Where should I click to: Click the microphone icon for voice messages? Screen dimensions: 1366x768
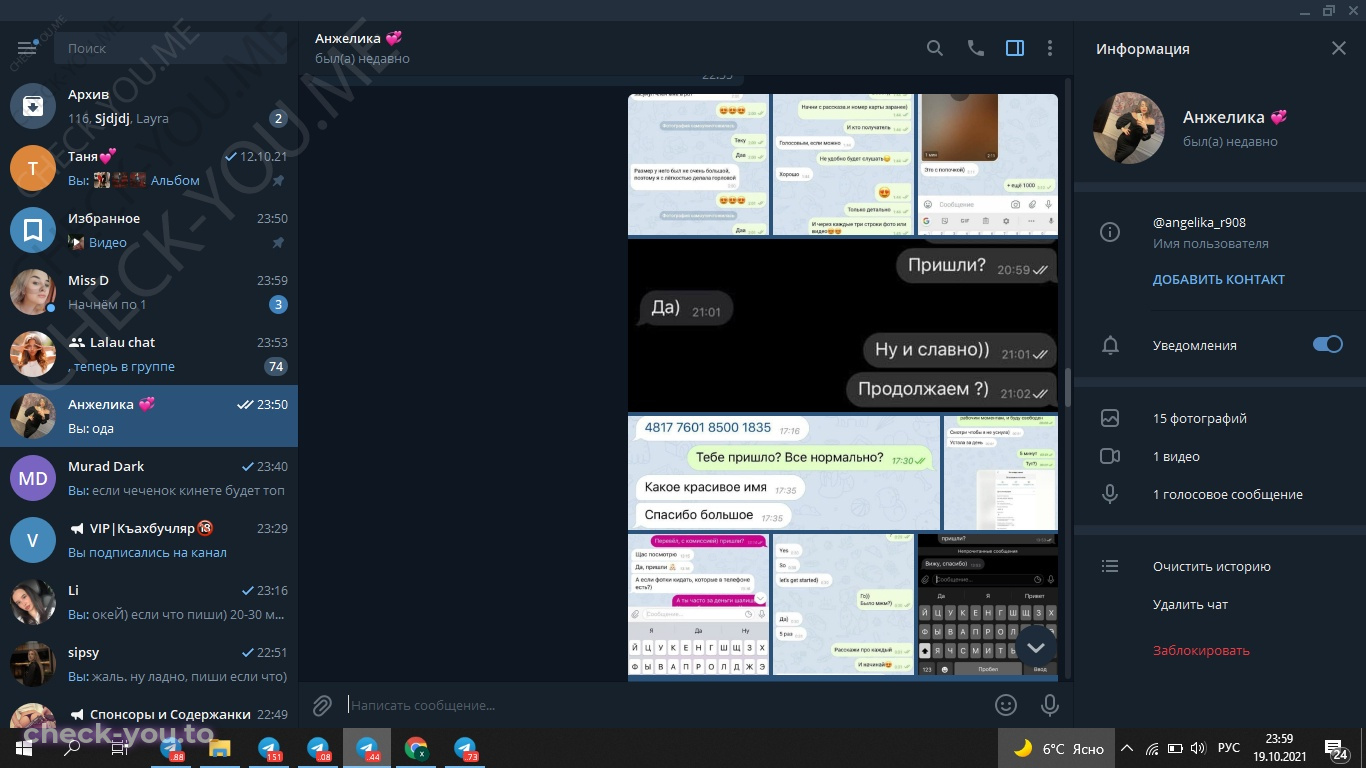tap(1109, 494)
